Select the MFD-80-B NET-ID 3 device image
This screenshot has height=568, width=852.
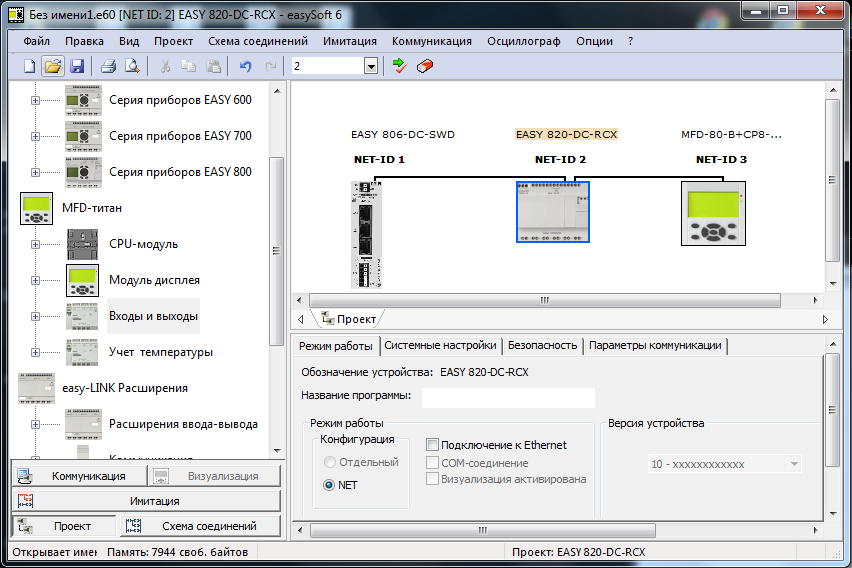(x=713, y=214)
